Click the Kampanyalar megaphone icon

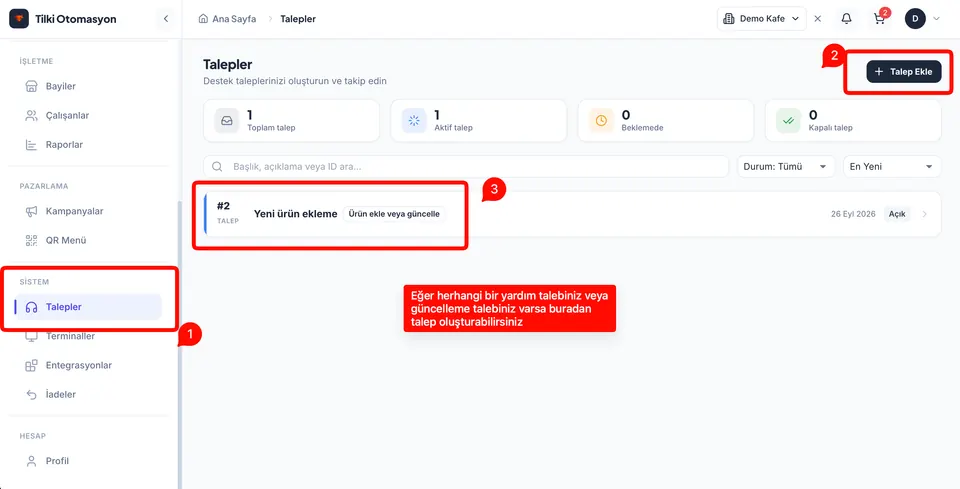tap(31, 211)
